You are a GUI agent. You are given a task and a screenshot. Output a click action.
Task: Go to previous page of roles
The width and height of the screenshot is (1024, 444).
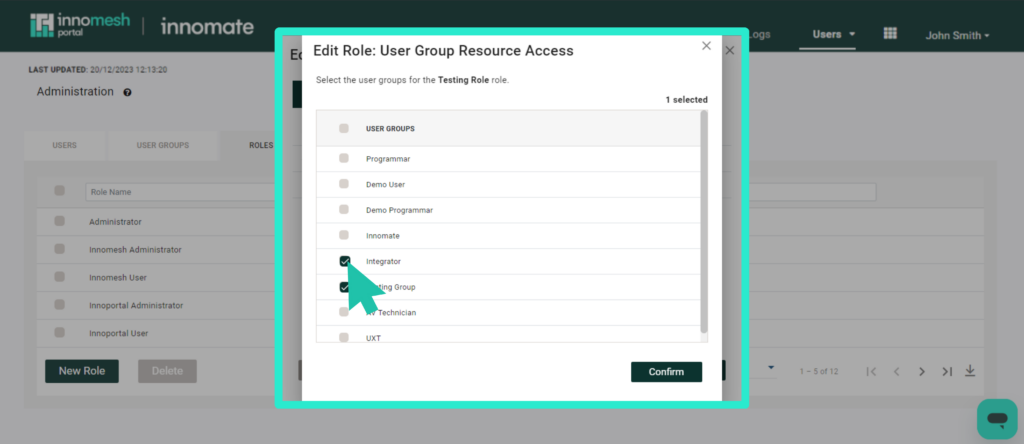click(897, 372)
